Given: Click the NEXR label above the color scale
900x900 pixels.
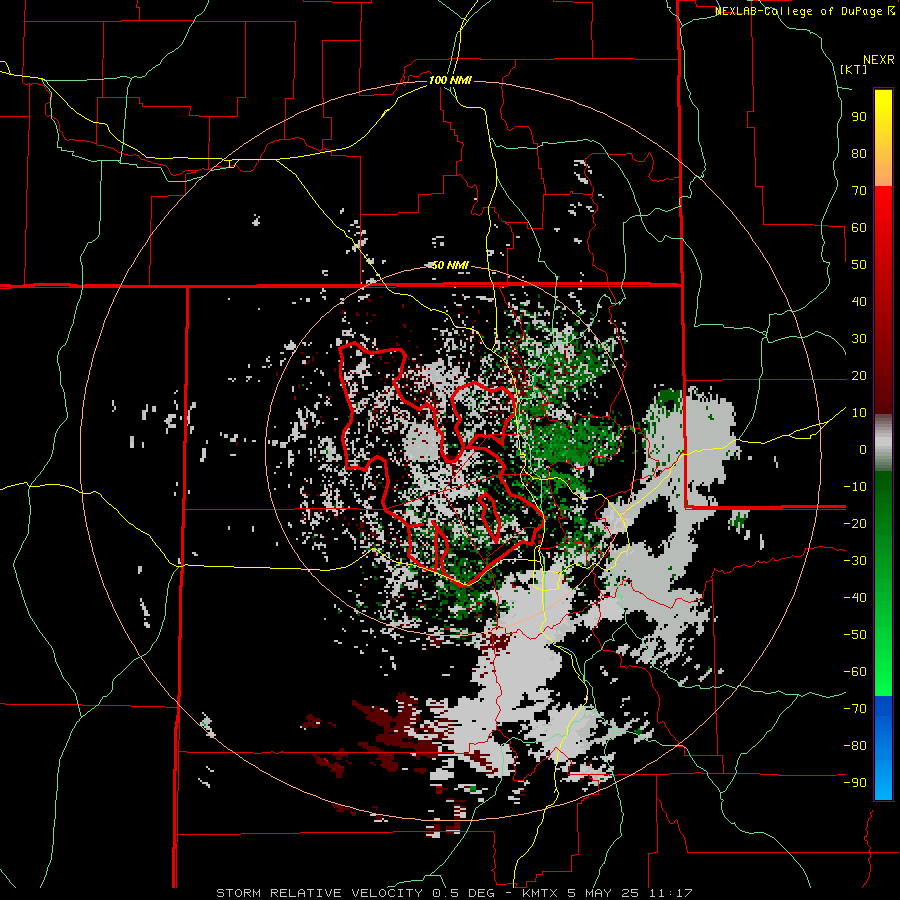Looking at the screenshot, I should tap(879, 59).
